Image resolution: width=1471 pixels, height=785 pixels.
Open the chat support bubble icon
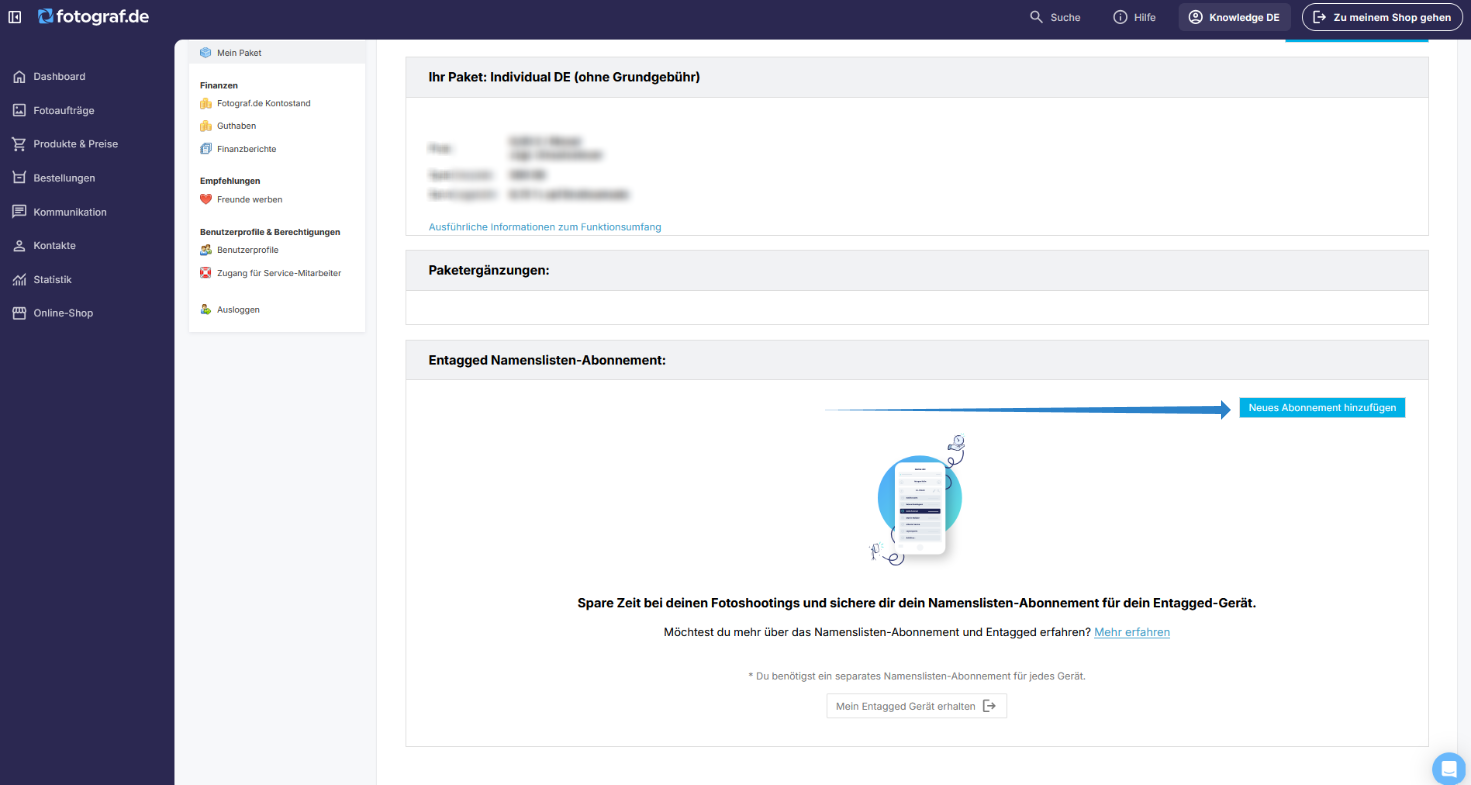coord(1449,769)
